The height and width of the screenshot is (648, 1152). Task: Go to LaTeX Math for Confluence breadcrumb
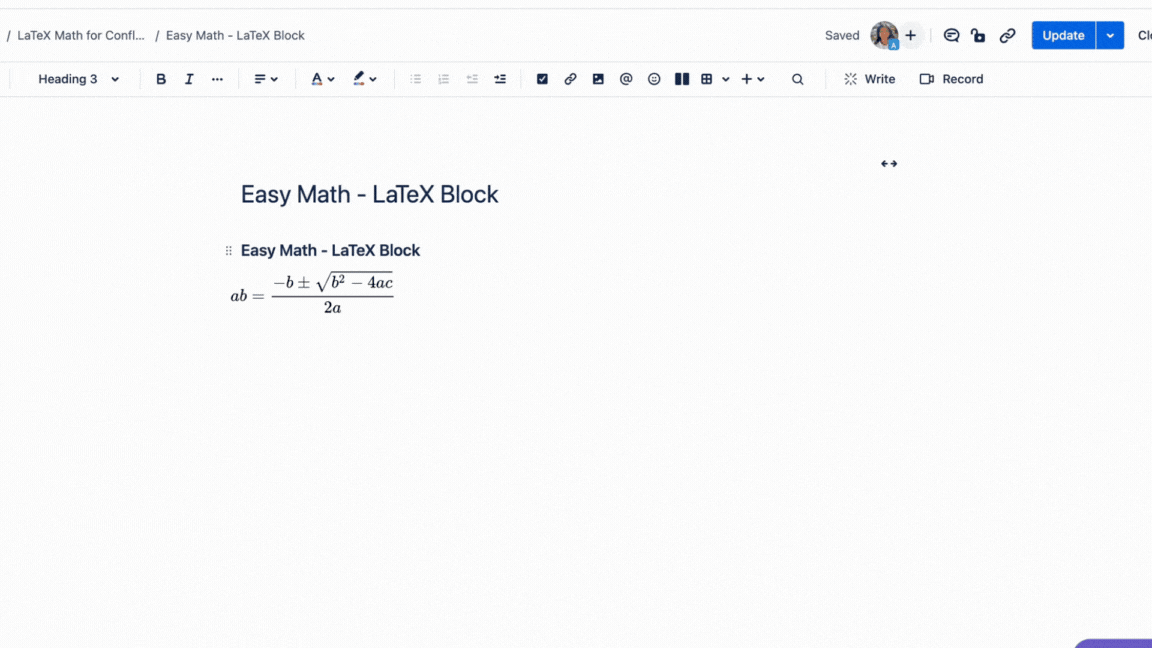(x=80, y=34)
